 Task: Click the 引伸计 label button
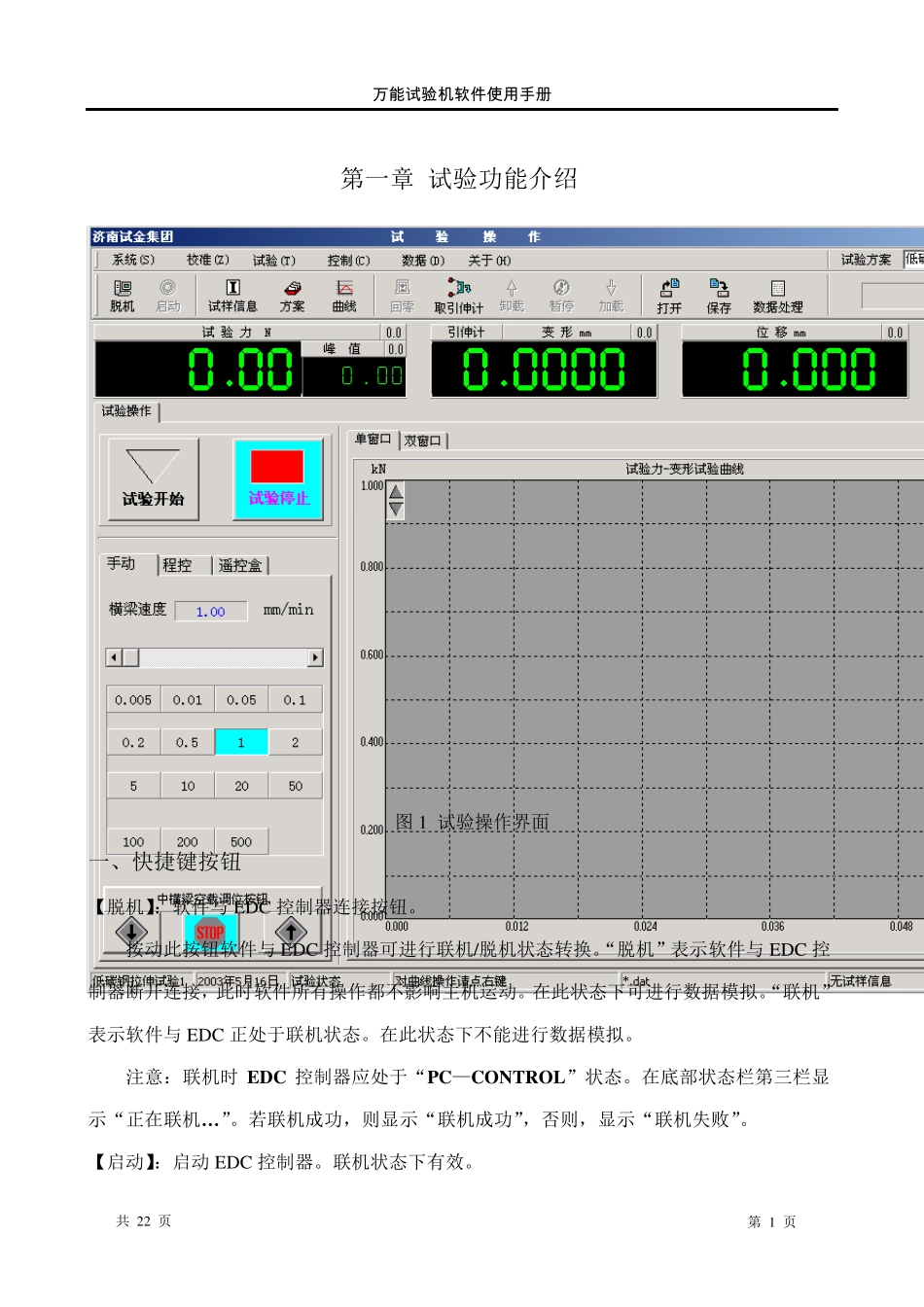click(x=466, y=333)
